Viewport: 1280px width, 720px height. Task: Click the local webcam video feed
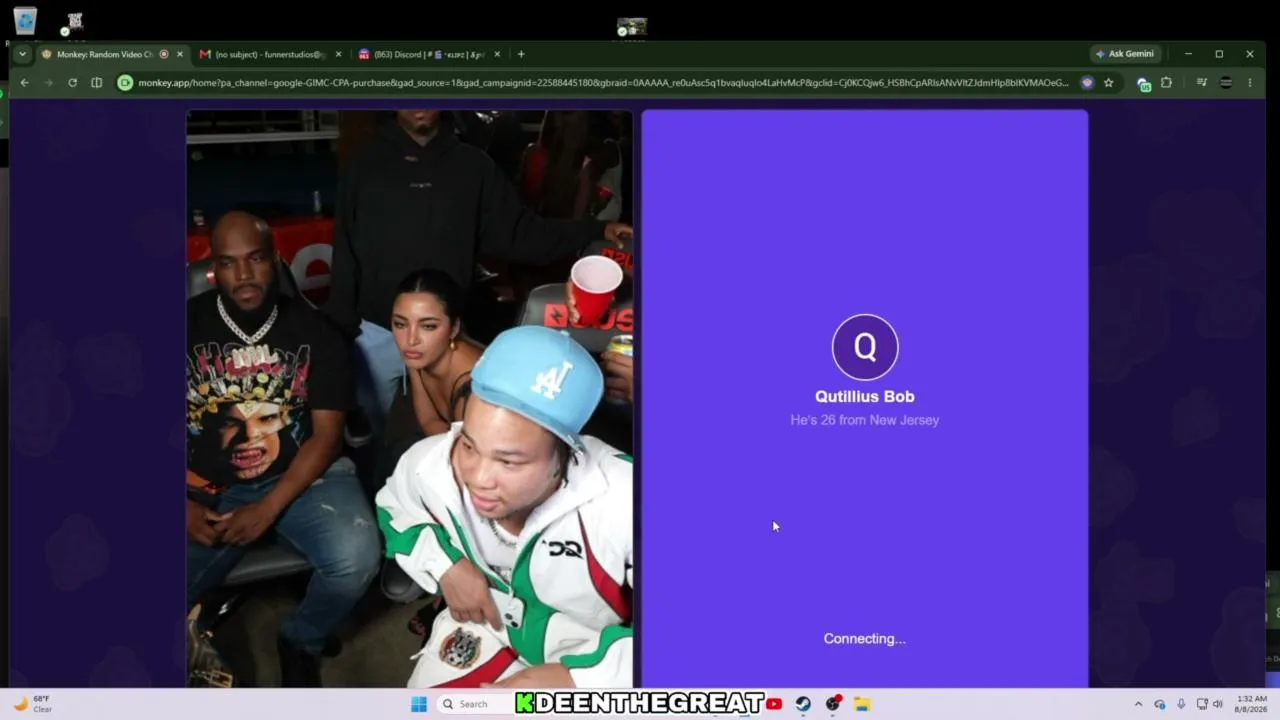tap(409, 399)
